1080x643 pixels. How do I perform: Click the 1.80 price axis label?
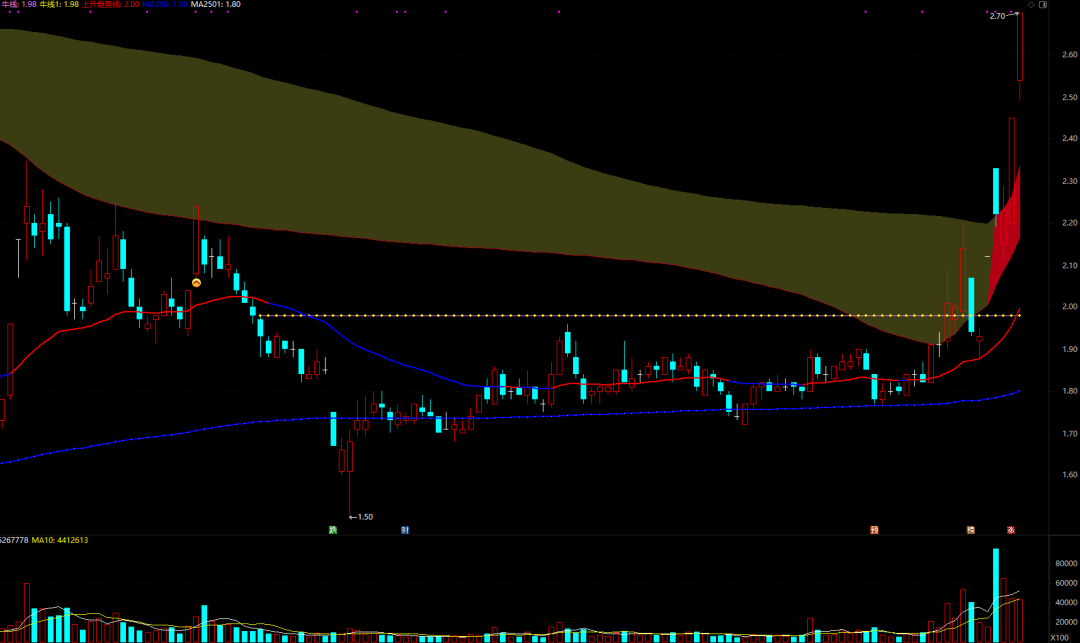[1070, 391]
